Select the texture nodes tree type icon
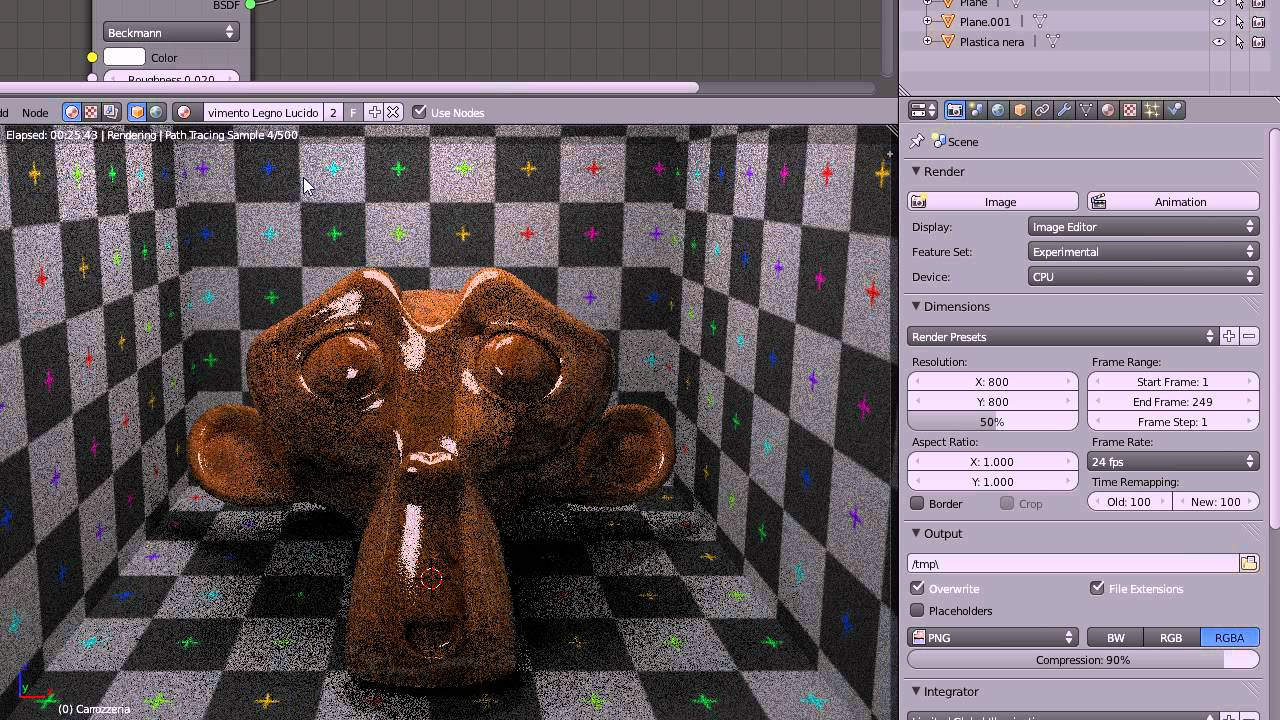Image resolution: width=1280 pixels, height=720 pixels. click(x=91, y=112)
